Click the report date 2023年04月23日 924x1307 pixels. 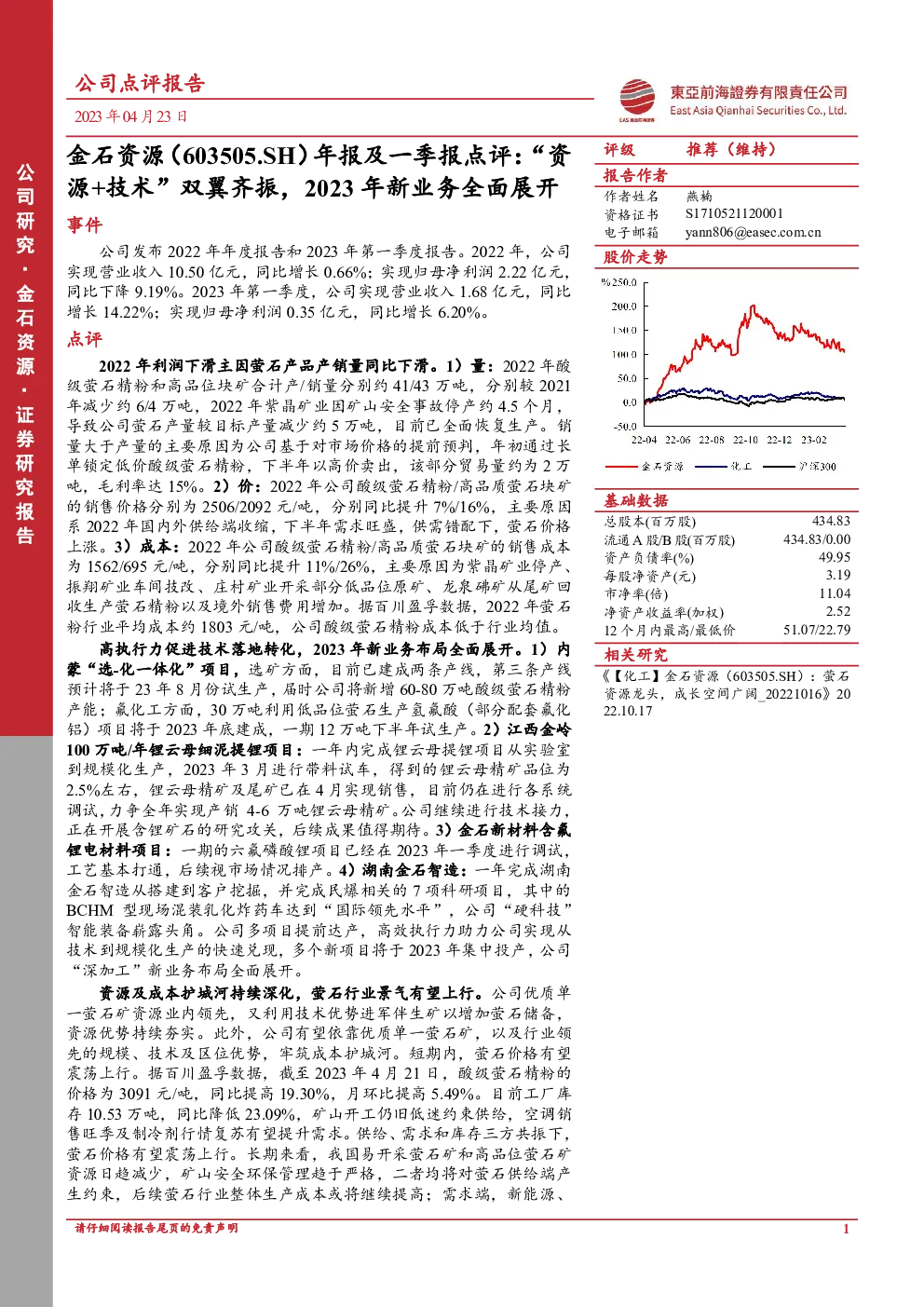click(x=131, y=116)
